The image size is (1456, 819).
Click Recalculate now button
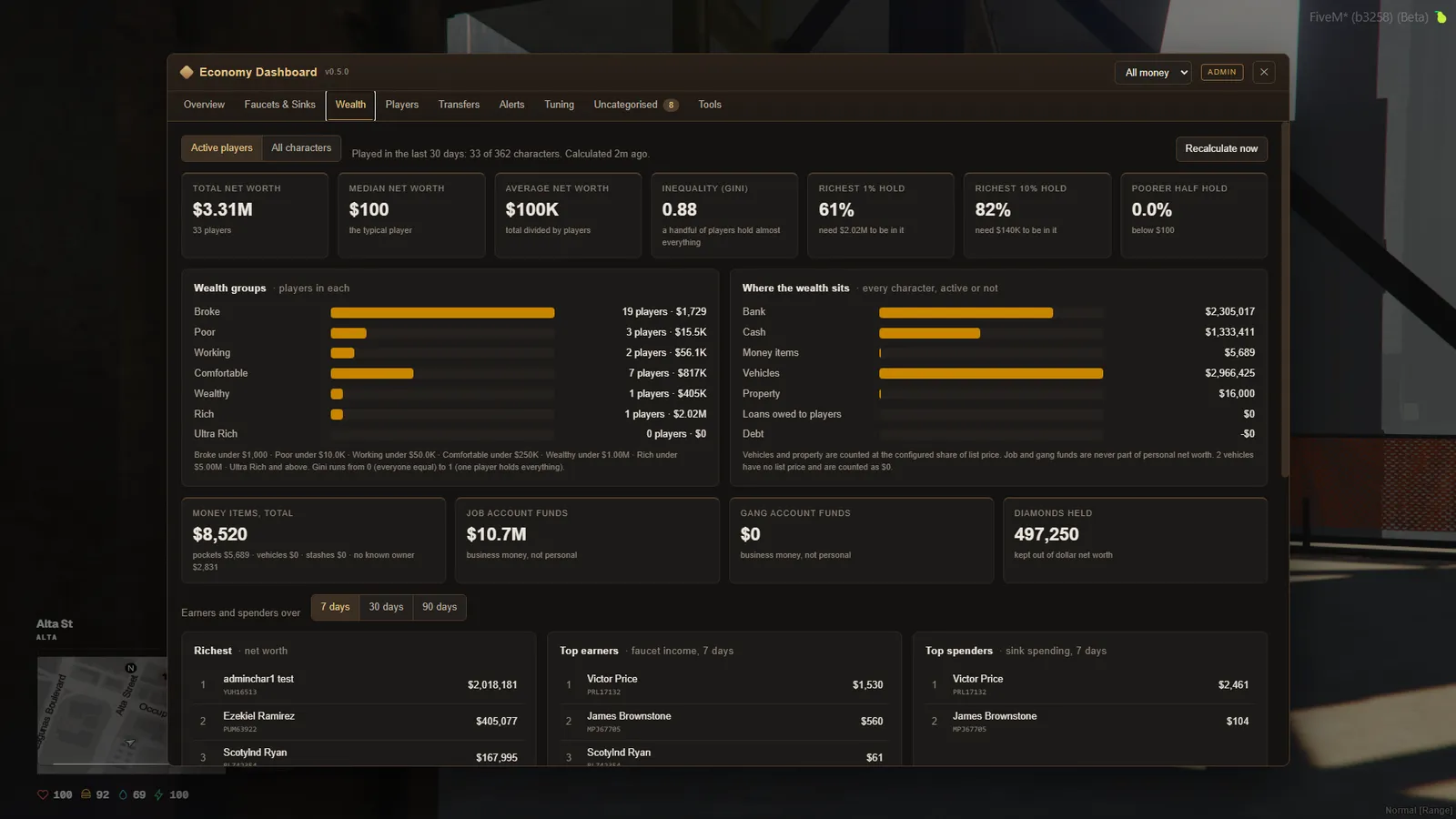1221,148
